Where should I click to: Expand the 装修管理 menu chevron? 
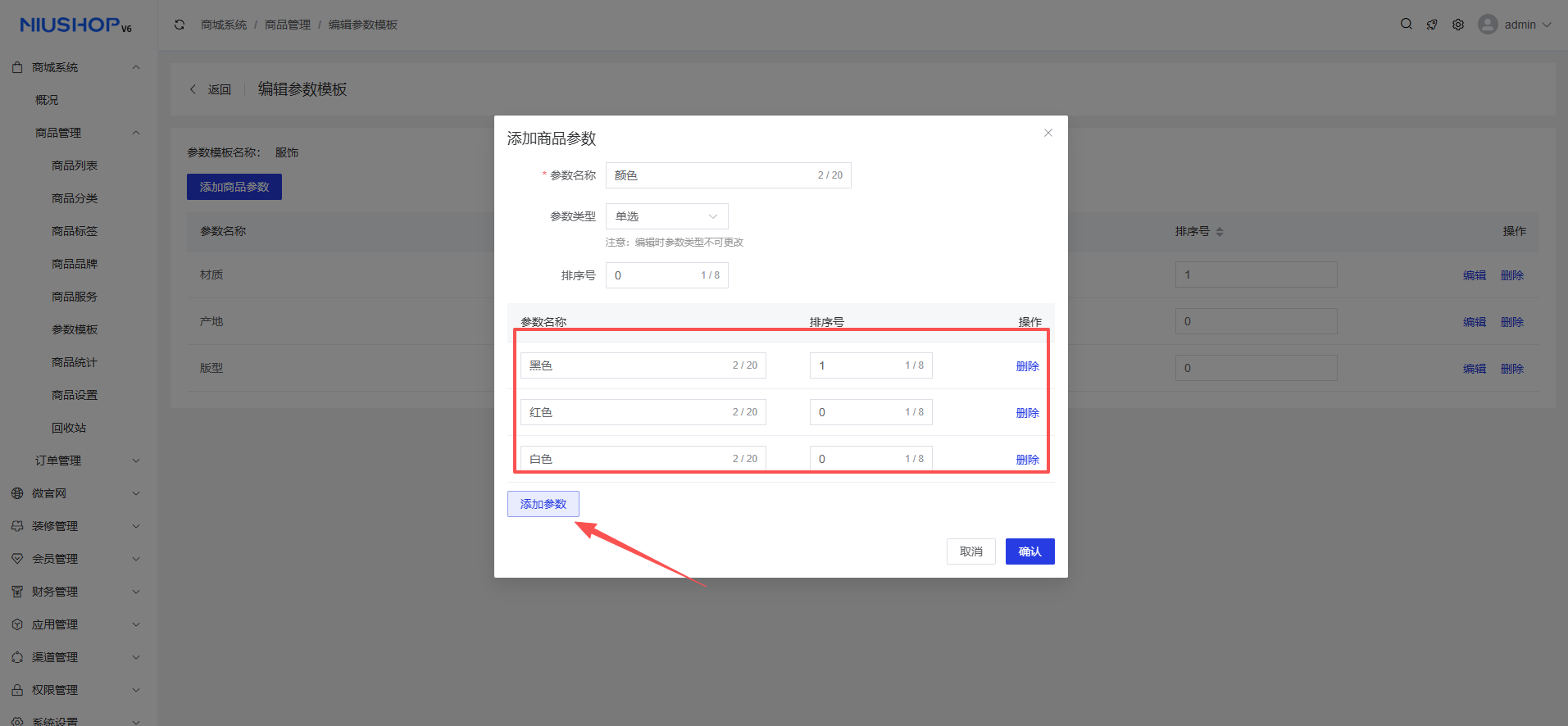click(x=136, y=526)
